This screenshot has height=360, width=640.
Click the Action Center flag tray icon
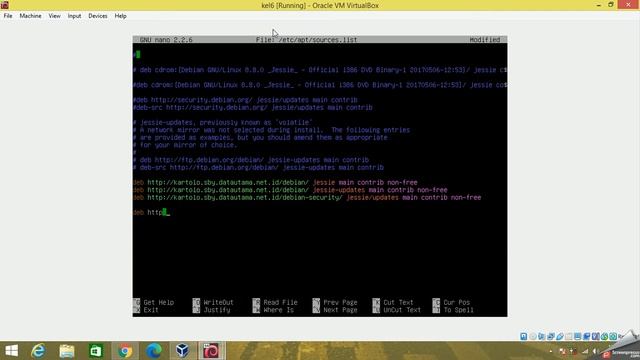coord(563,351)
